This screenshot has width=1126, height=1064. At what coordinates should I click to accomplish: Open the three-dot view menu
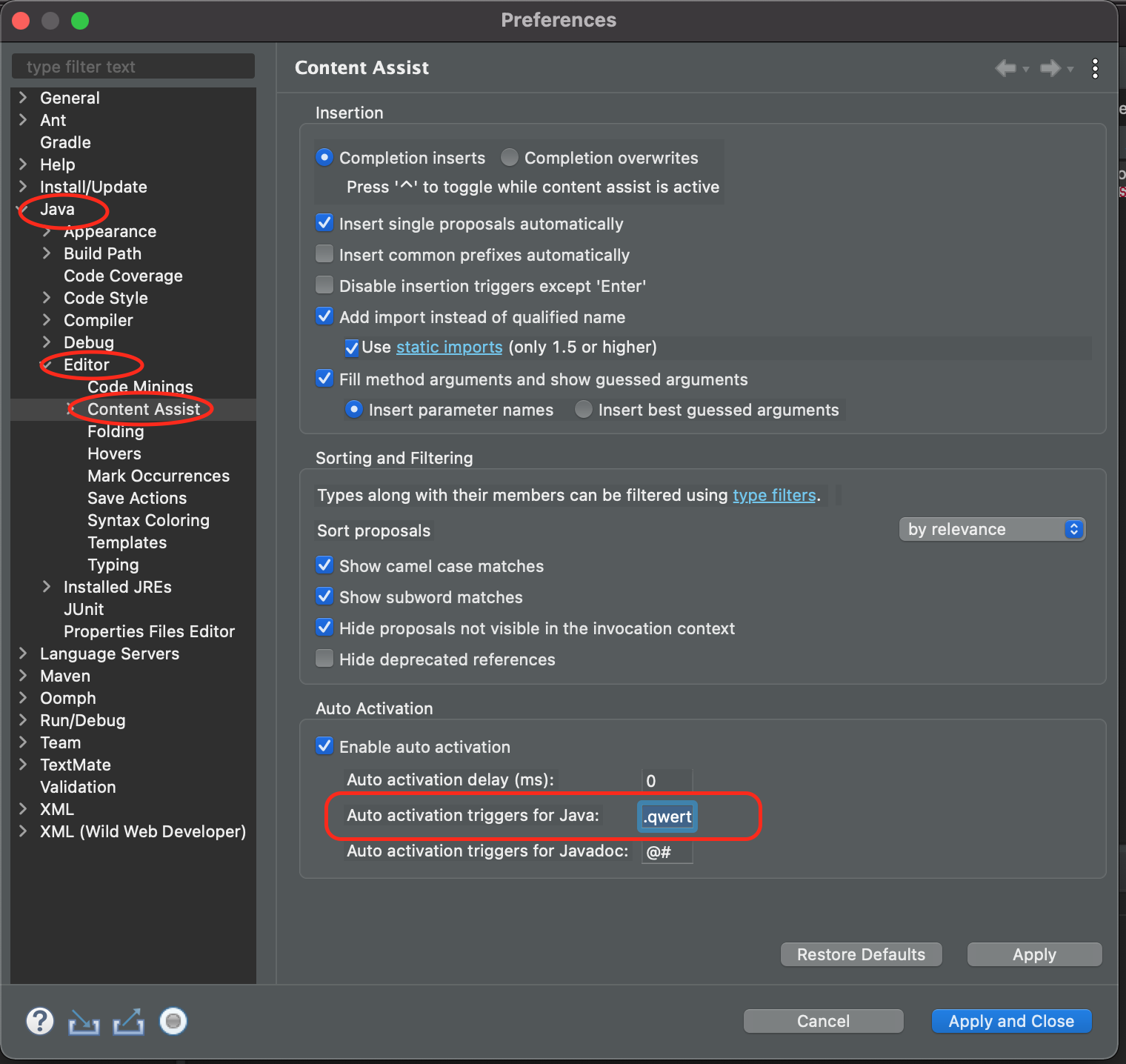point(1095,68)
